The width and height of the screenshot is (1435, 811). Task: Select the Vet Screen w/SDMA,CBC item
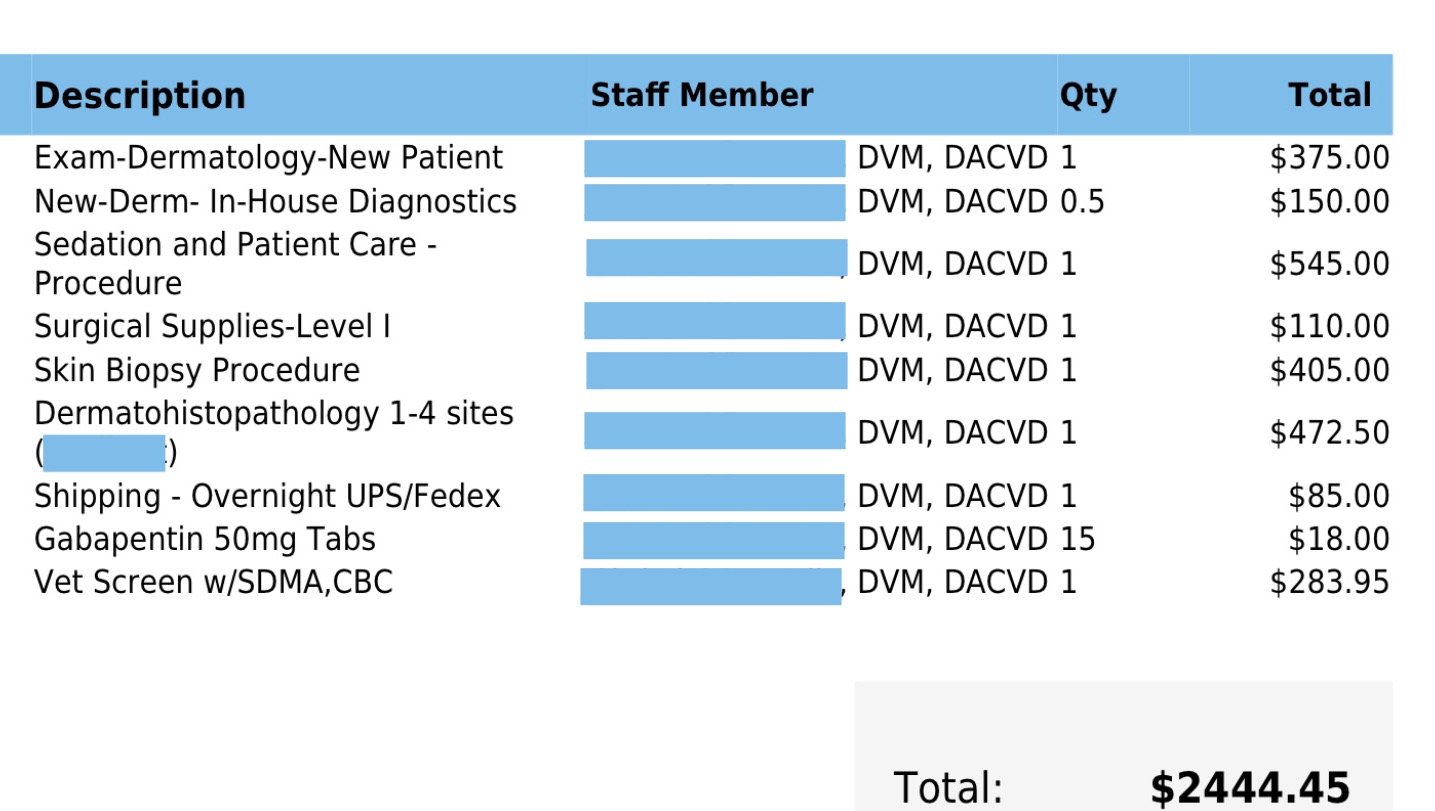(213, 582)
